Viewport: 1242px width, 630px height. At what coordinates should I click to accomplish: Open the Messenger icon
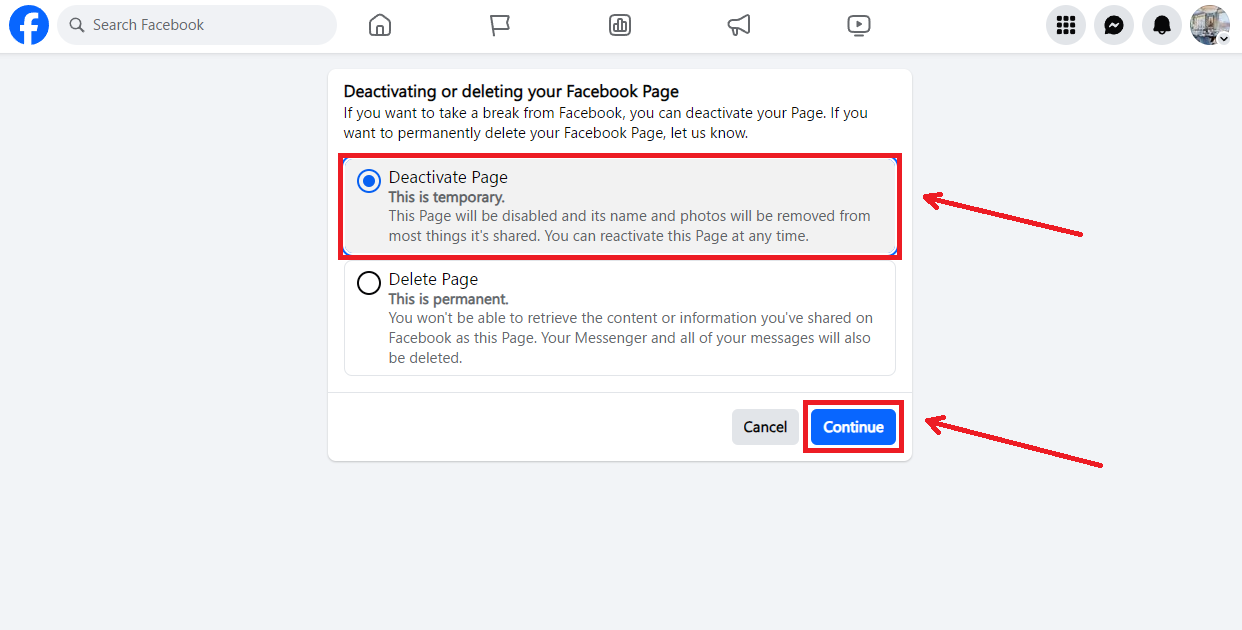coord(1114,25)
